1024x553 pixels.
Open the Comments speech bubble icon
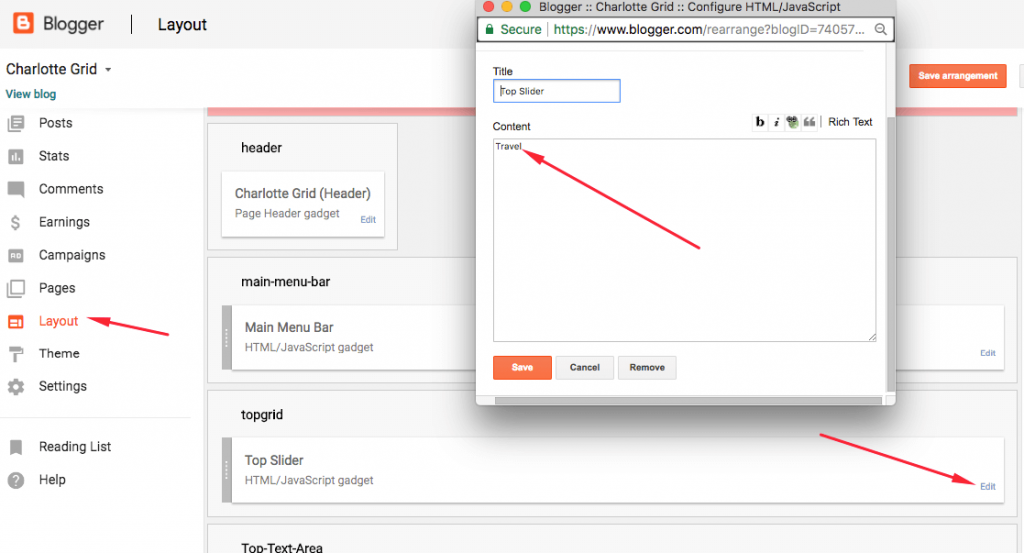[16, 189]
